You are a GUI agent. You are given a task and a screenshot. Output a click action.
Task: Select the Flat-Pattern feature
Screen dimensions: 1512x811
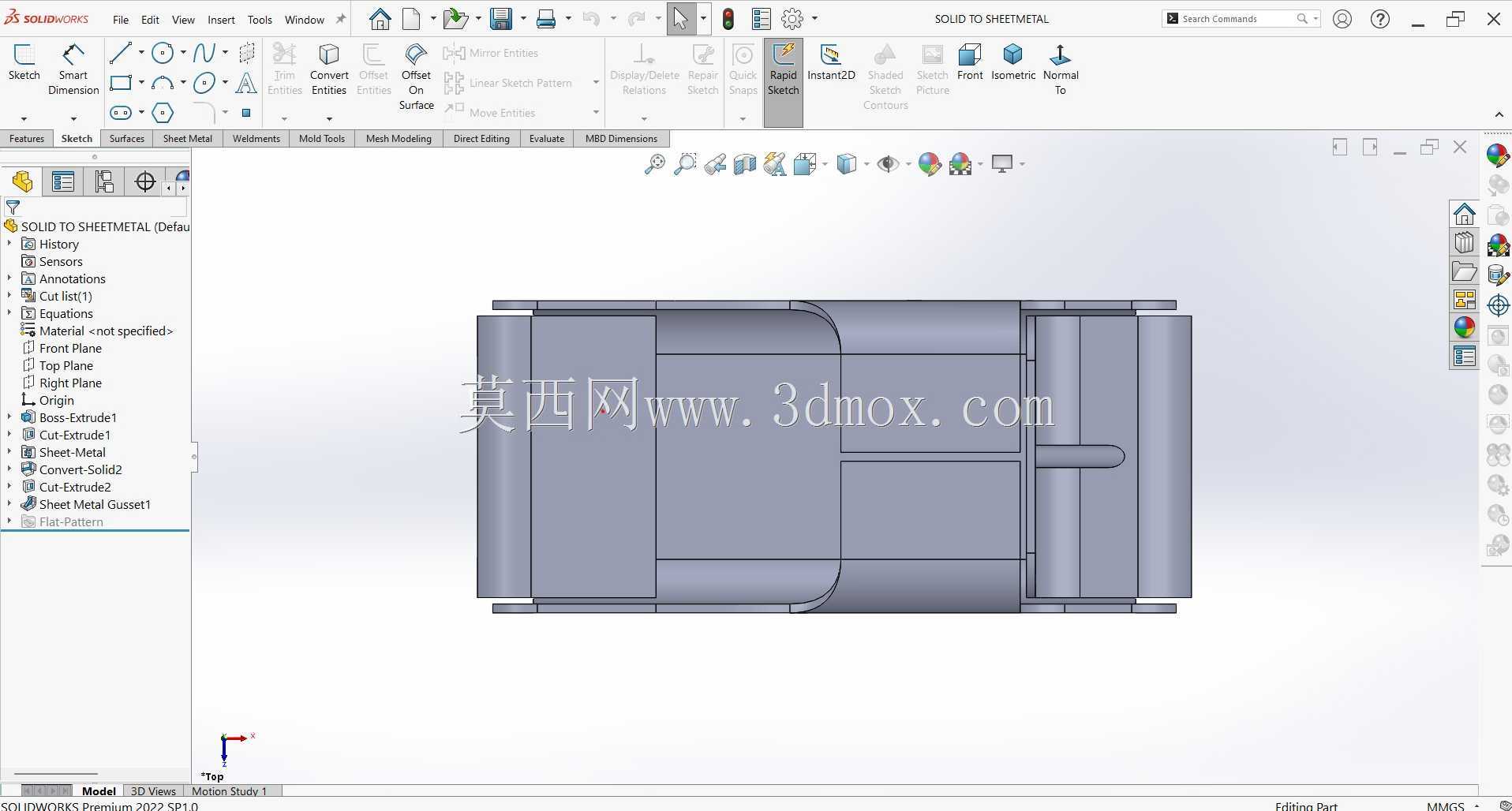(71, 521)
